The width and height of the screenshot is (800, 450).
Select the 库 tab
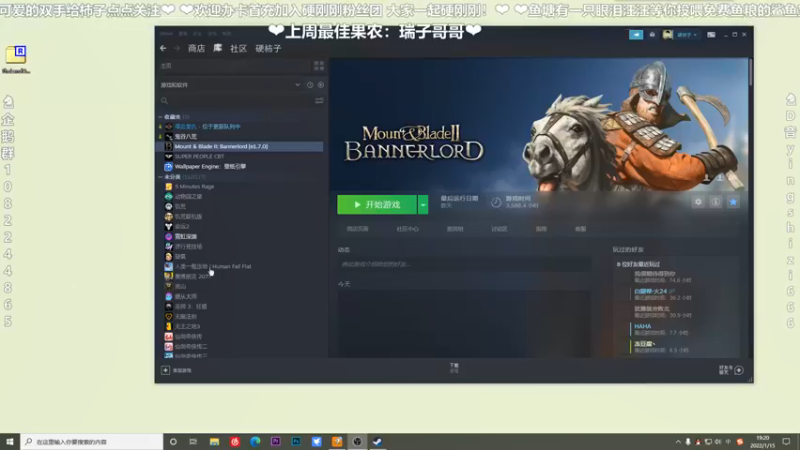coord(217,48)
